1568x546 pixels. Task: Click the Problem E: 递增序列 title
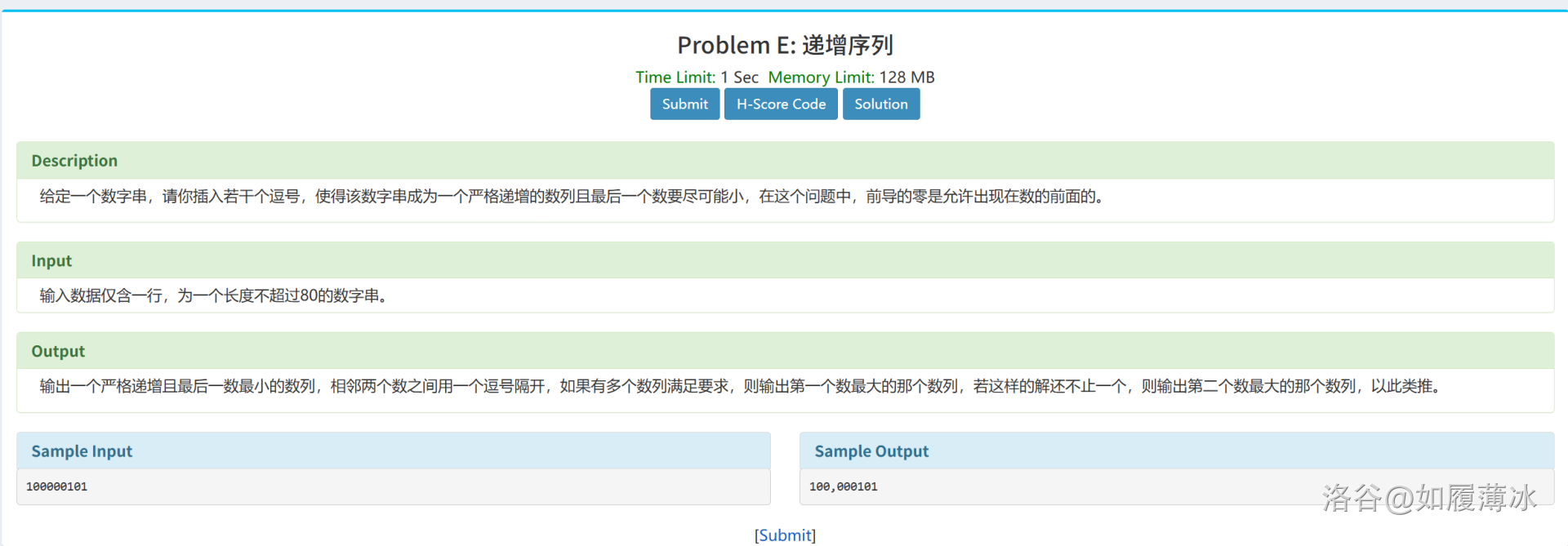785,45
